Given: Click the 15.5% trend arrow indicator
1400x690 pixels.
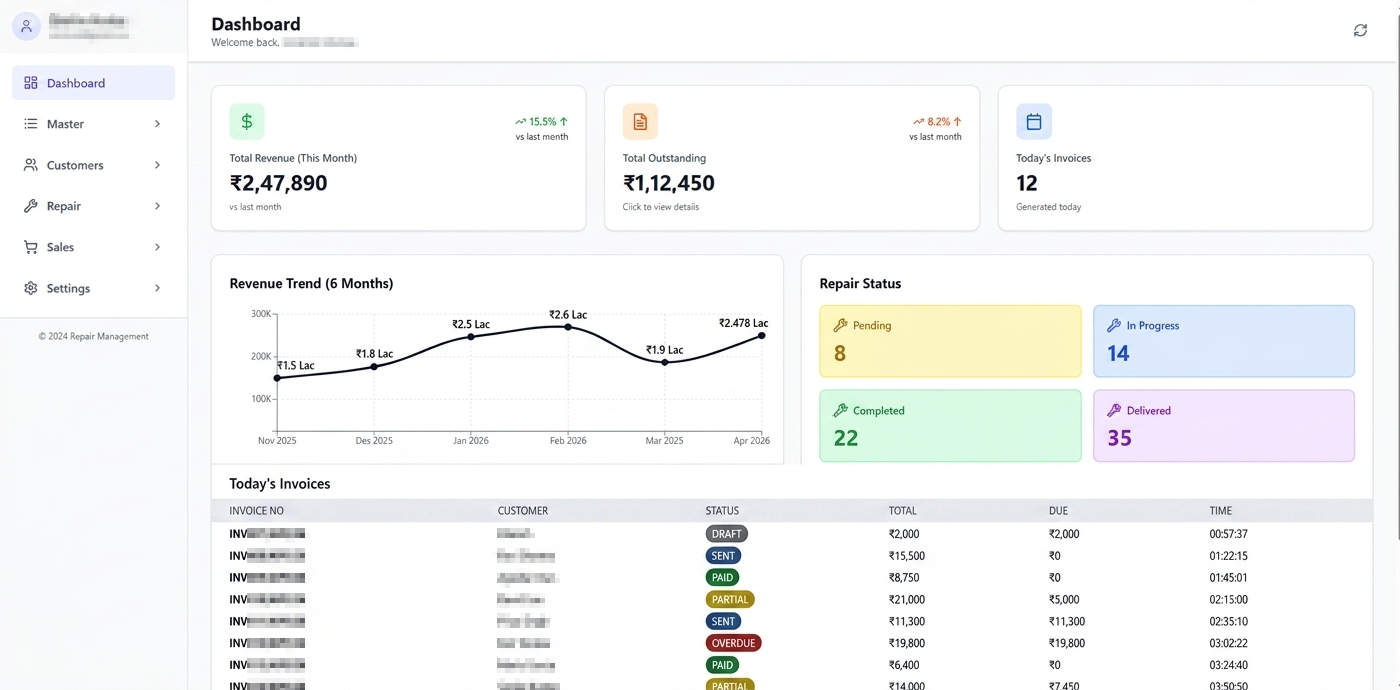Looking at the screenshot, I should point(541,122).
